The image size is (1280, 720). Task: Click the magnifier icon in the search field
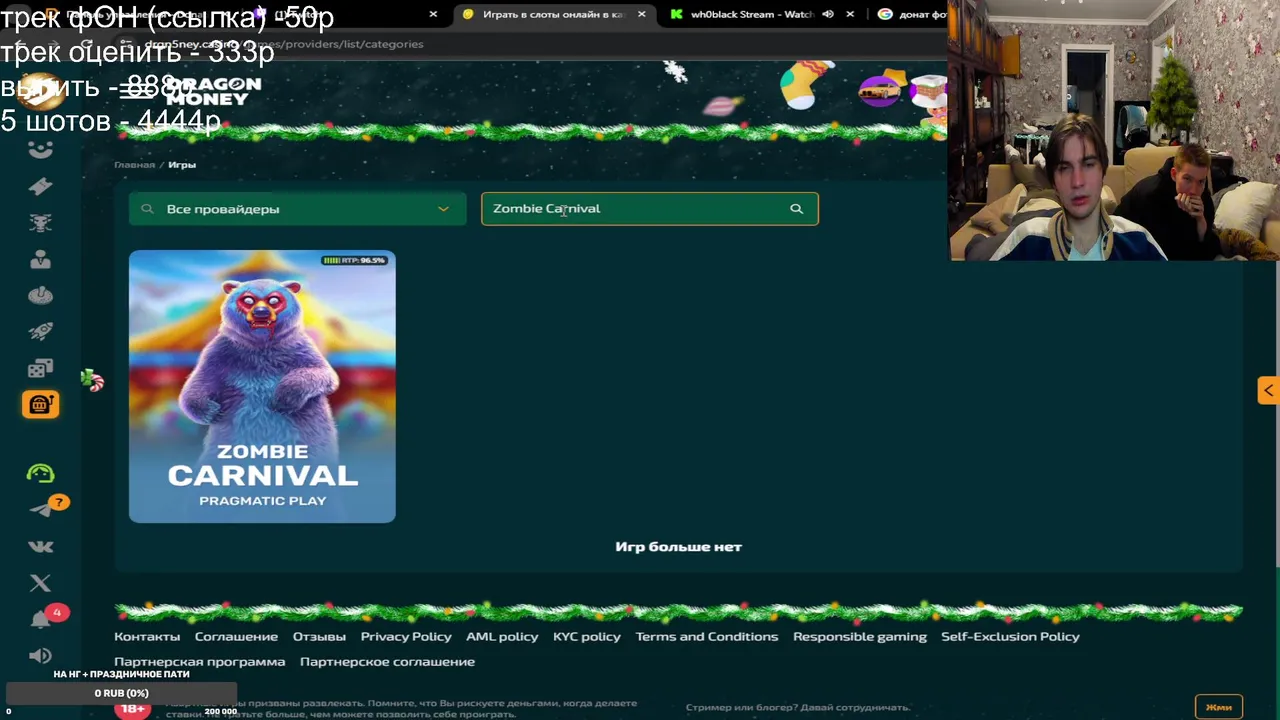pos(796,209)
